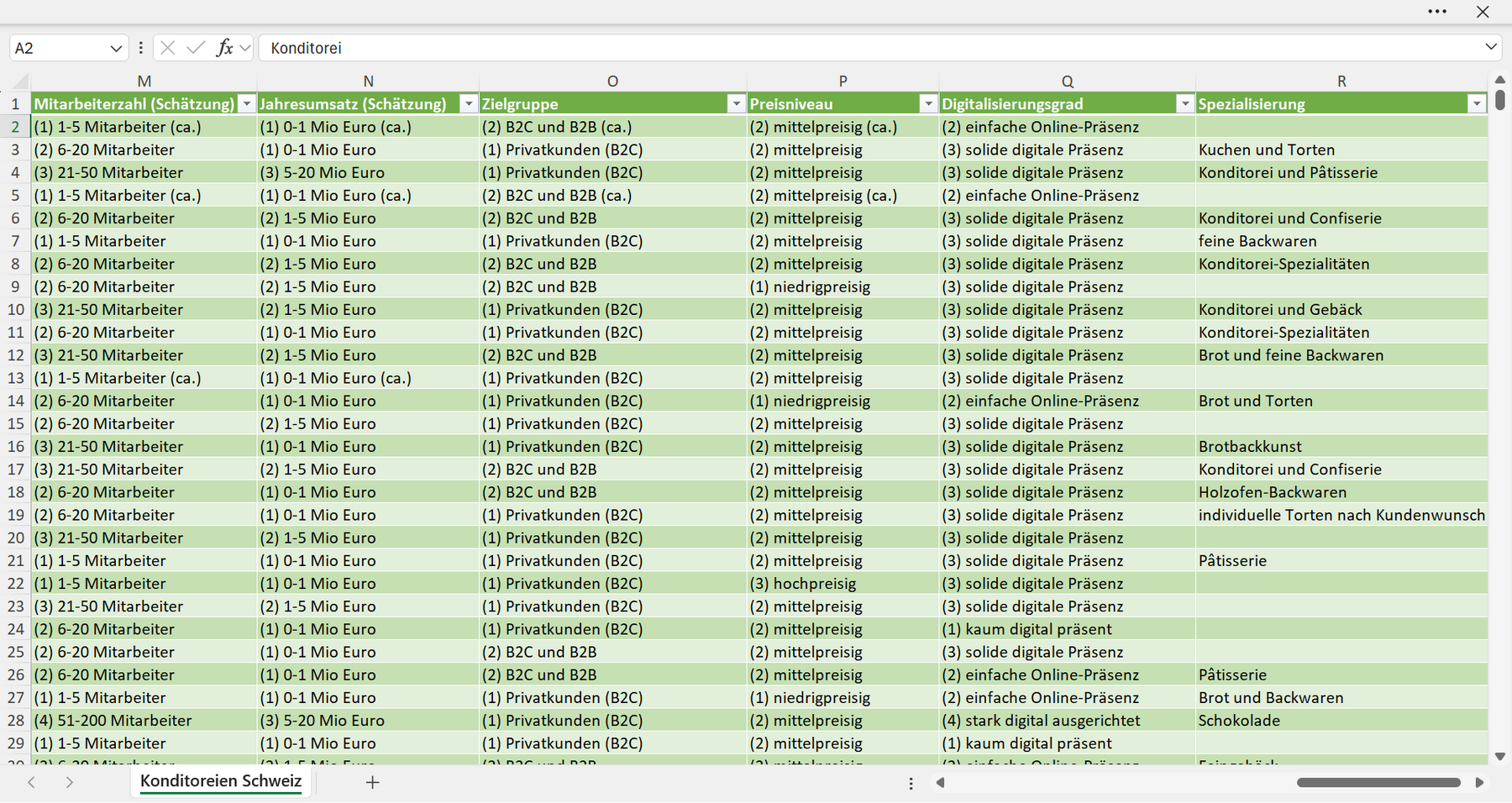Open the Jahresumsatz (Schätzung) filter dropdown

pos(469,104)
